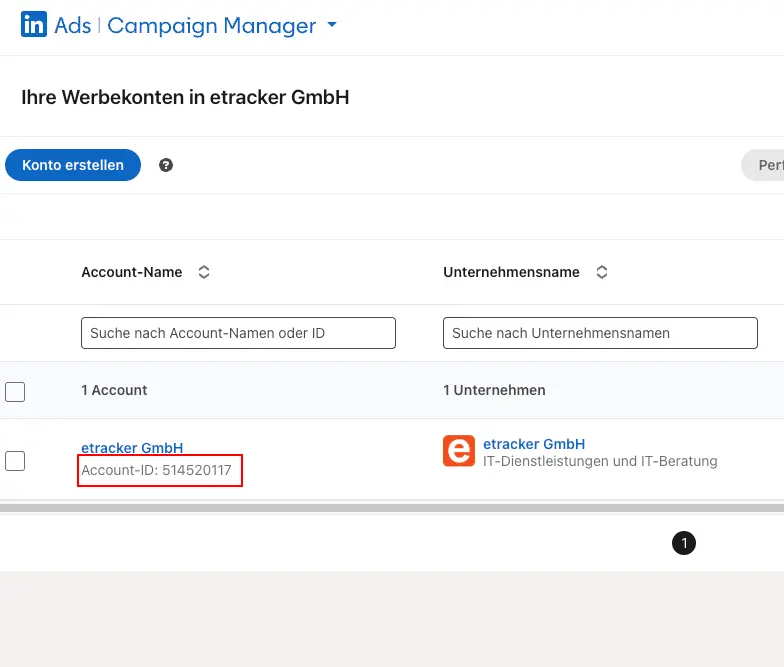Open the etracker GmbH account link
The width and height of the screenshot is (784, 667).
132,448
